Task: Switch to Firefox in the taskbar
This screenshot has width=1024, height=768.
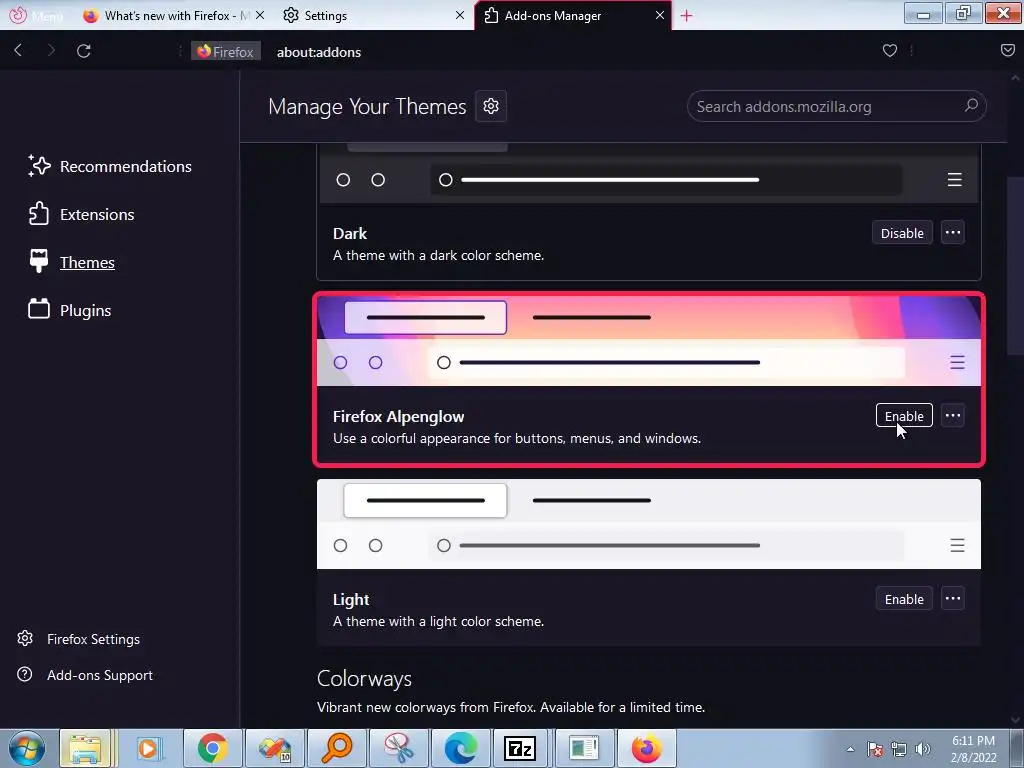Action: pos(647,748)
